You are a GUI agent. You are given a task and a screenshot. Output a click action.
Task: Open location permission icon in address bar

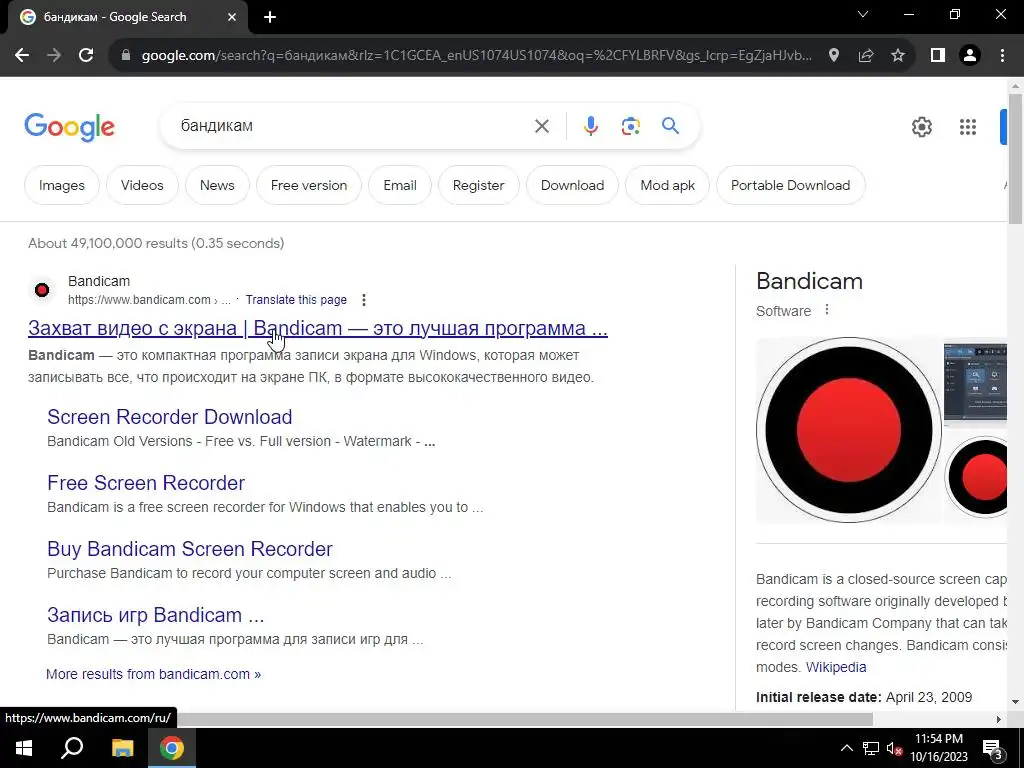pyautogui.click(x=833, y=56)
